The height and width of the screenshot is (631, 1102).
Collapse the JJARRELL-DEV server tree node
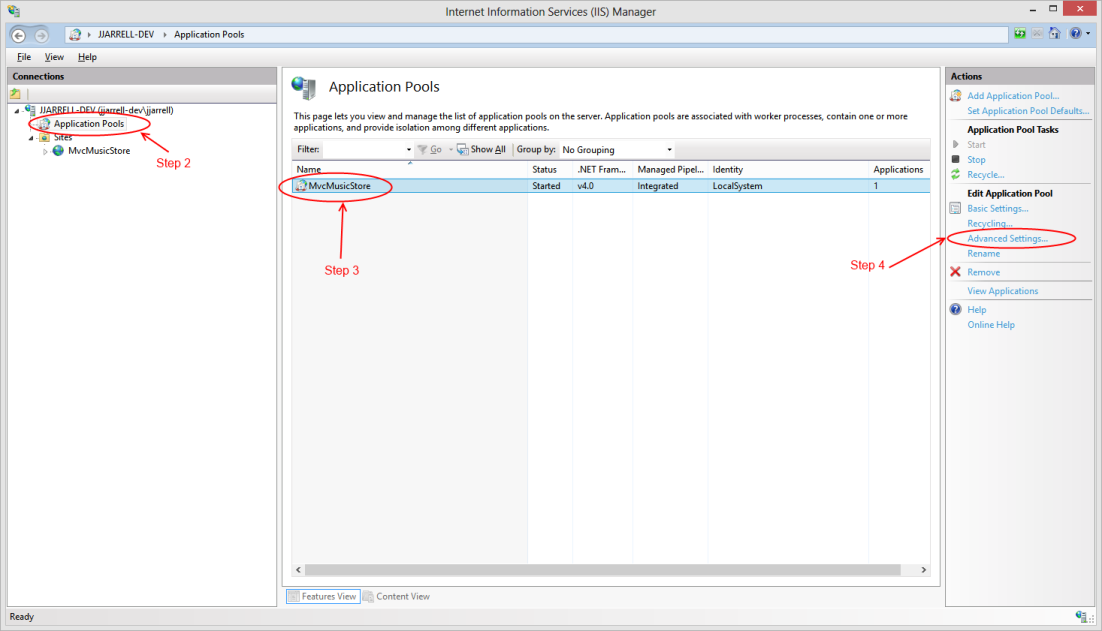click(17, 110)
